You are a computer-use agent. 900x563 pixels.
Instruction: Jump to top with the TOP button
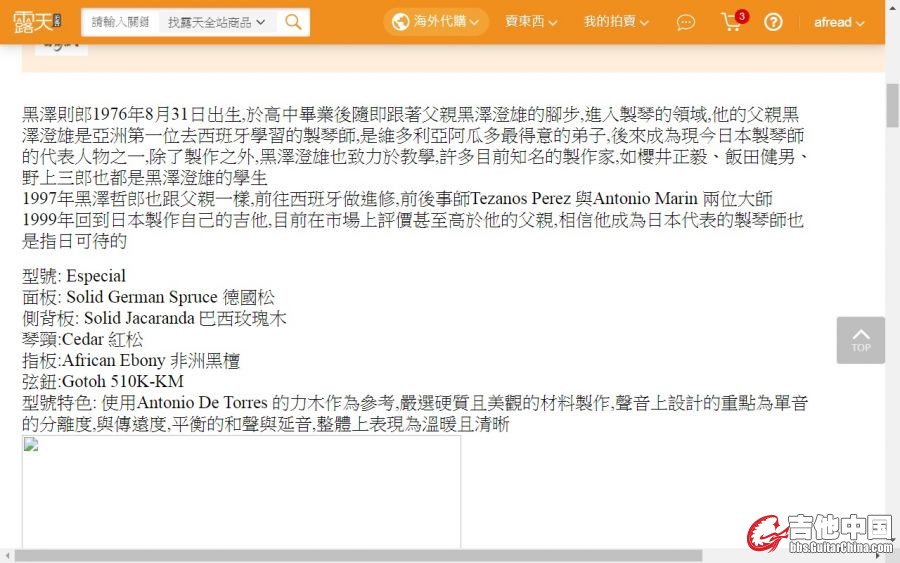[x=860, y=340]
